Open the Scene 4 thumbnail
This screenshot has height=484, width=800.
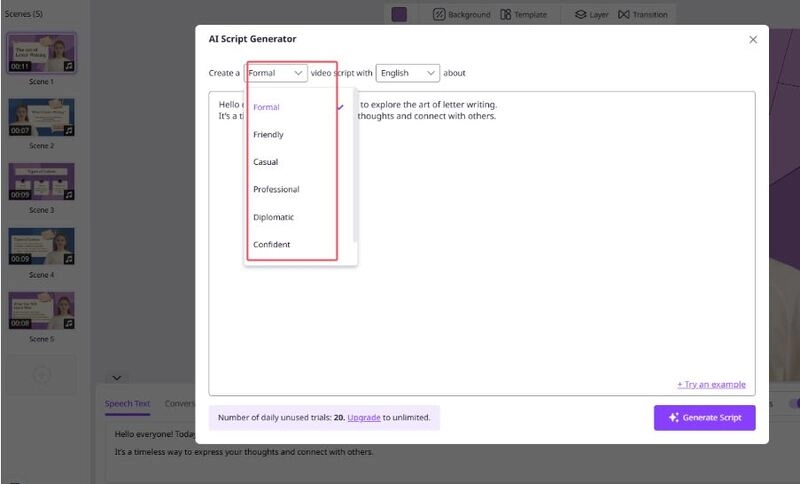click(41, 246)
